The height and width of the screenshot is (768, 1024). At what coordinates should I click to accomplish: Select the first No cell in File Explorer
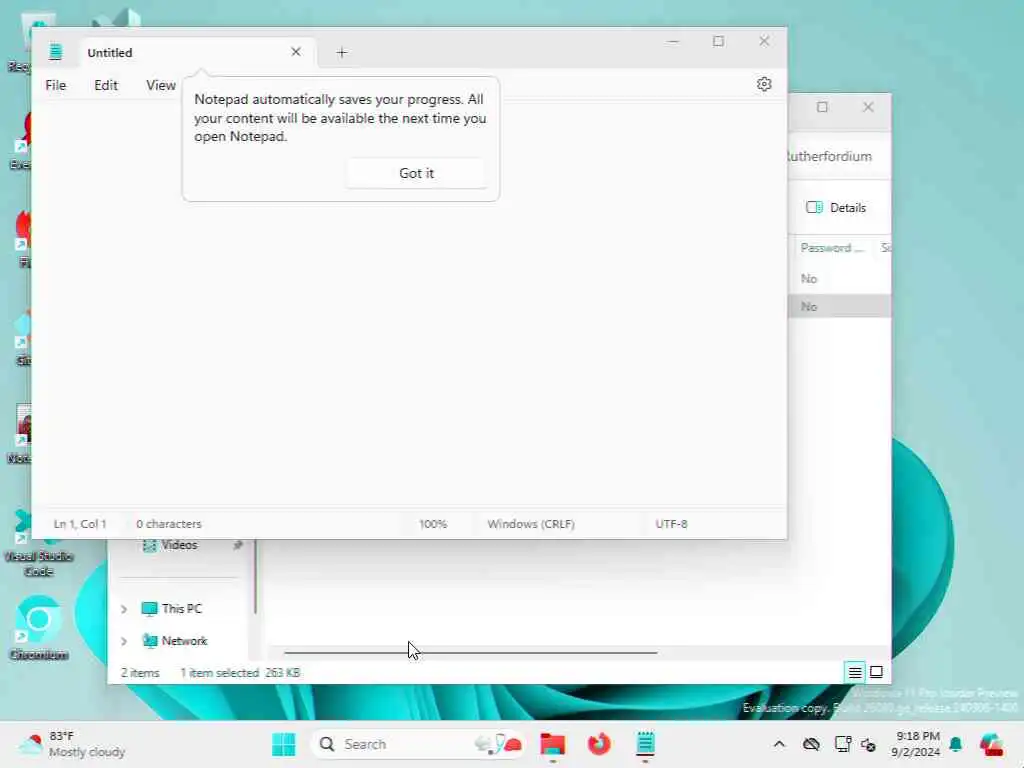809,279
